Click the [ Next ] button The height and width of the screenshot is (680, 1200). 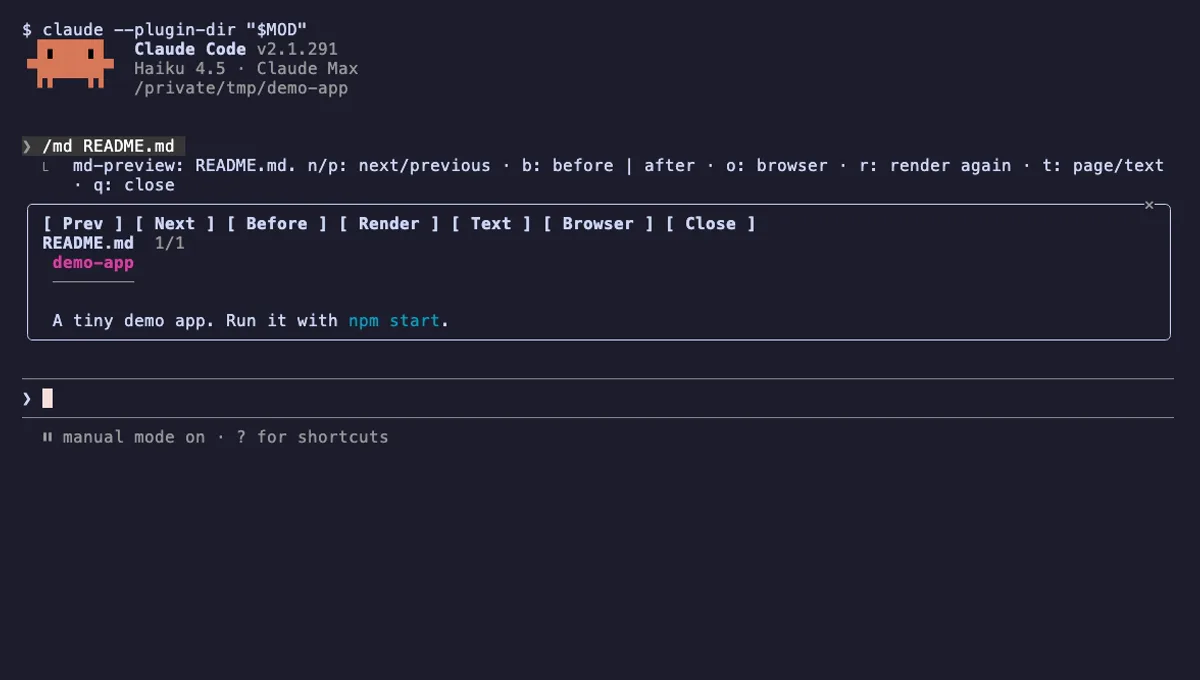click(x=175, y=224)
